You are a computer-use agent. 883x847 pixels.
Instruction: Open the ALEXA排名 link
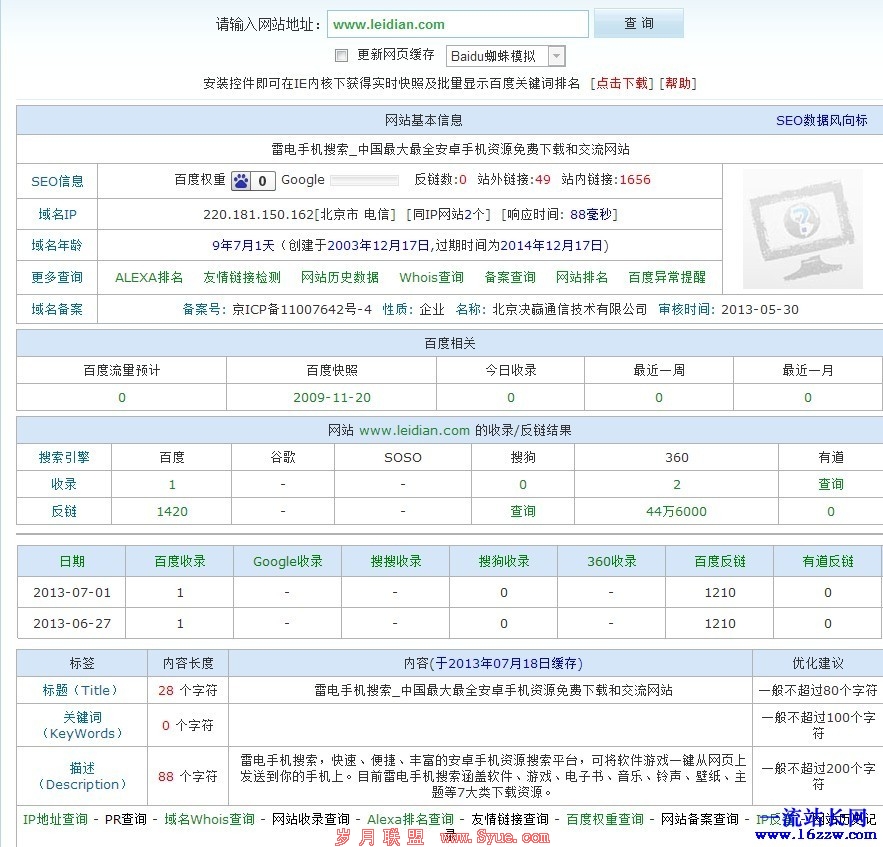pos(149,277)
